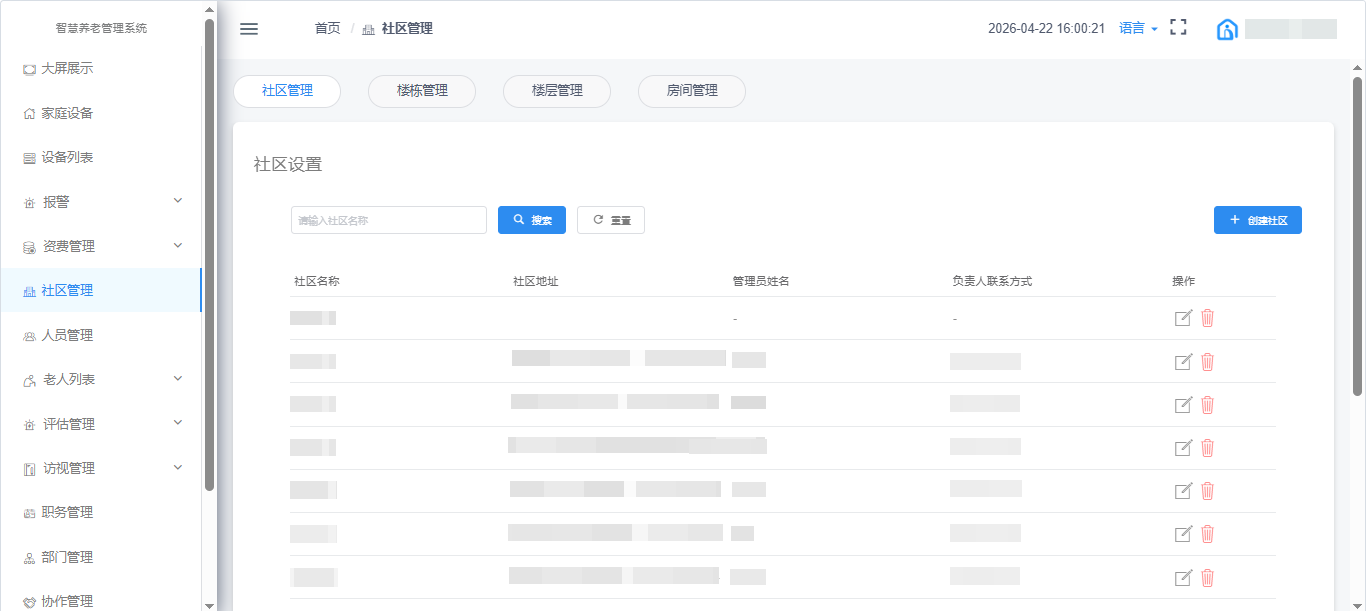The image size is (1366, 611).
Task: Click the 首页 breadcrumb link
Action: 327,29
